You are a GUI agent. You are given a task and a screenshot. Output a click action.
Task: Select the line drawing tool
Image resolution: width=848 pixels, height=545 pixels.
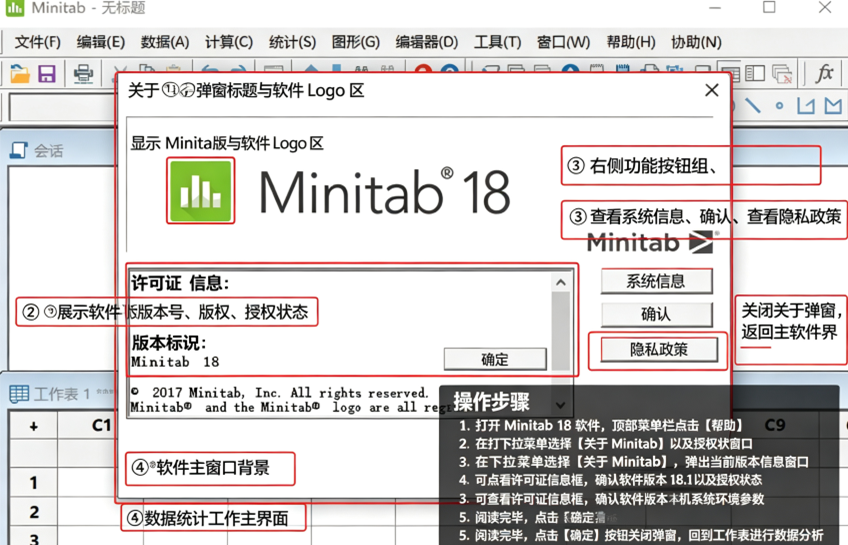752,105
